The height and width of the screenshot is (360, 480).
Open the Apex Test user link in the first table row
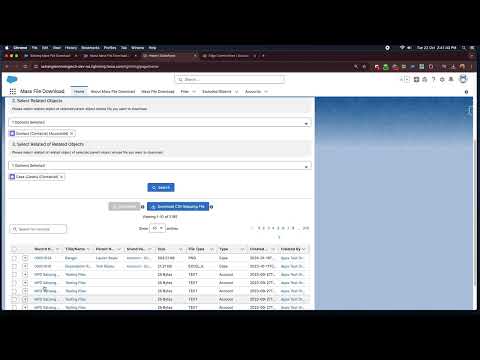point(292,258)
